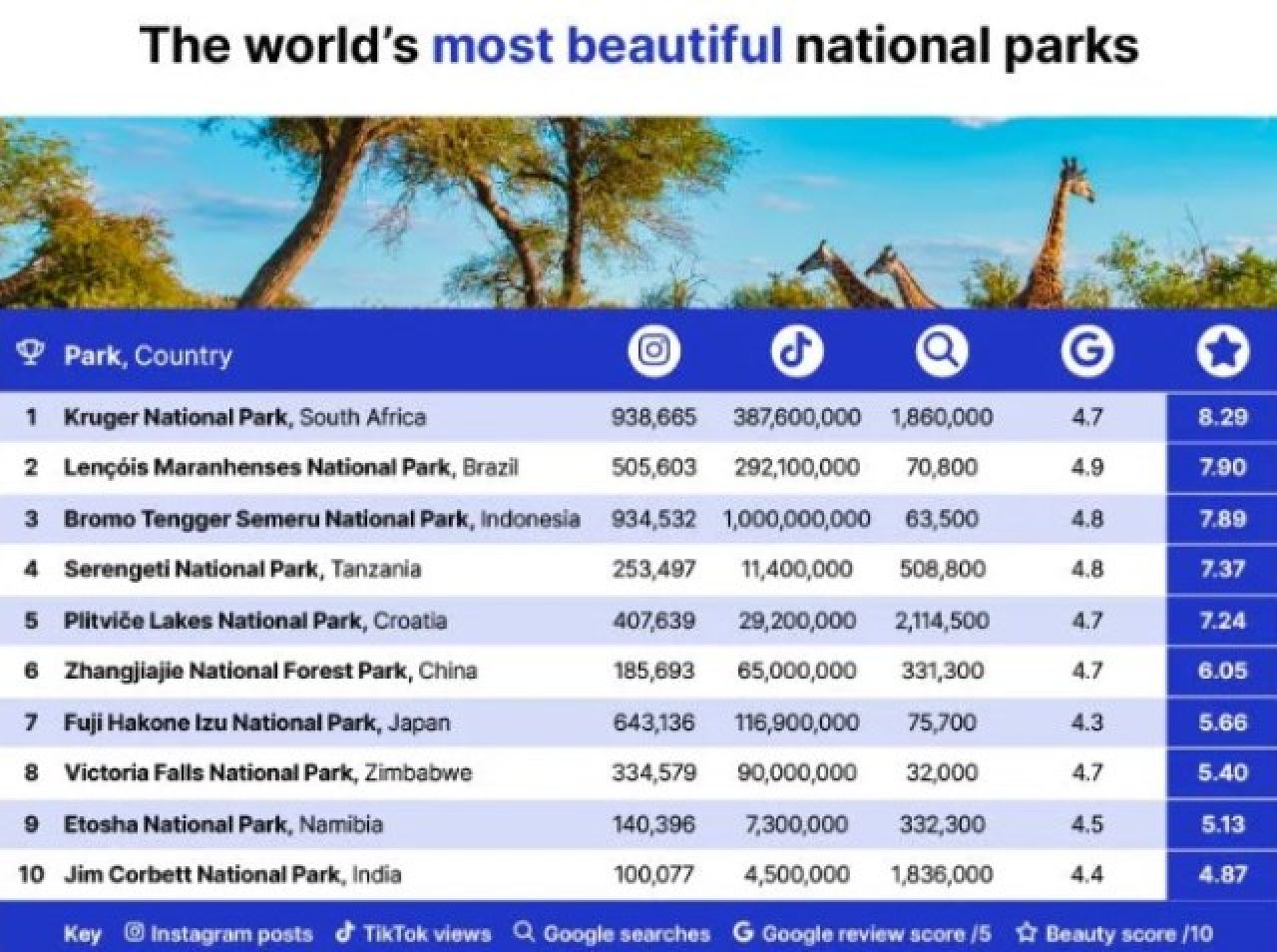Select Lençóis Maranhenses National Park name
Viewport: 1277px width, 952px height.
pos(291,467)
